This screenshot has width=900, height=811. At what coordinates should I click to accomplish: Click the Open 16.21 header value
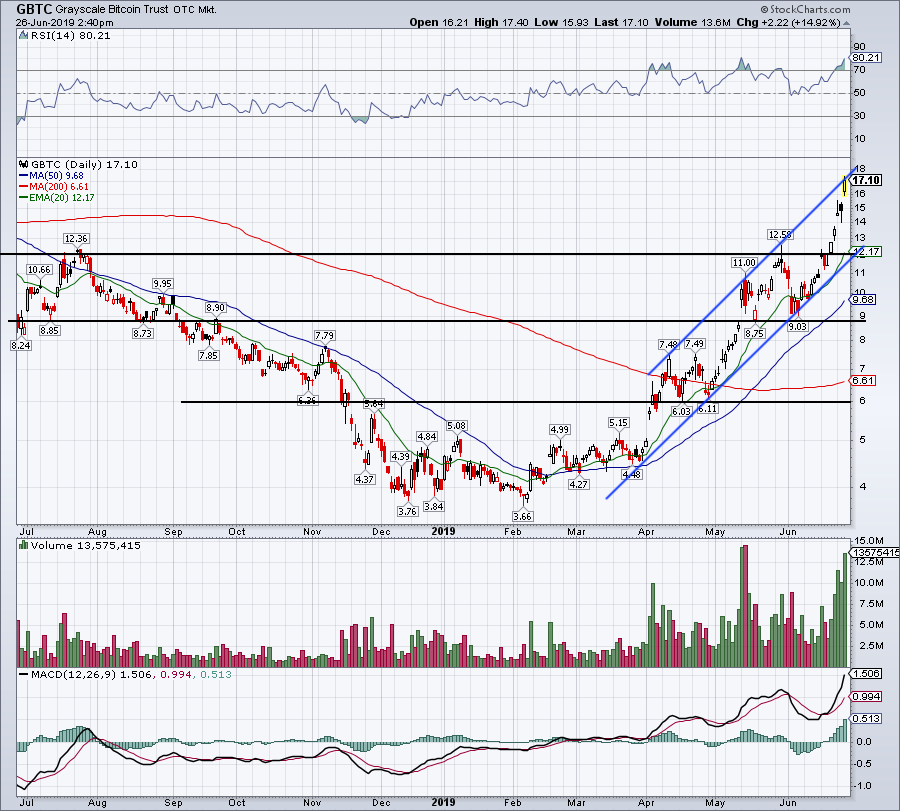click(x=440, y=22)
